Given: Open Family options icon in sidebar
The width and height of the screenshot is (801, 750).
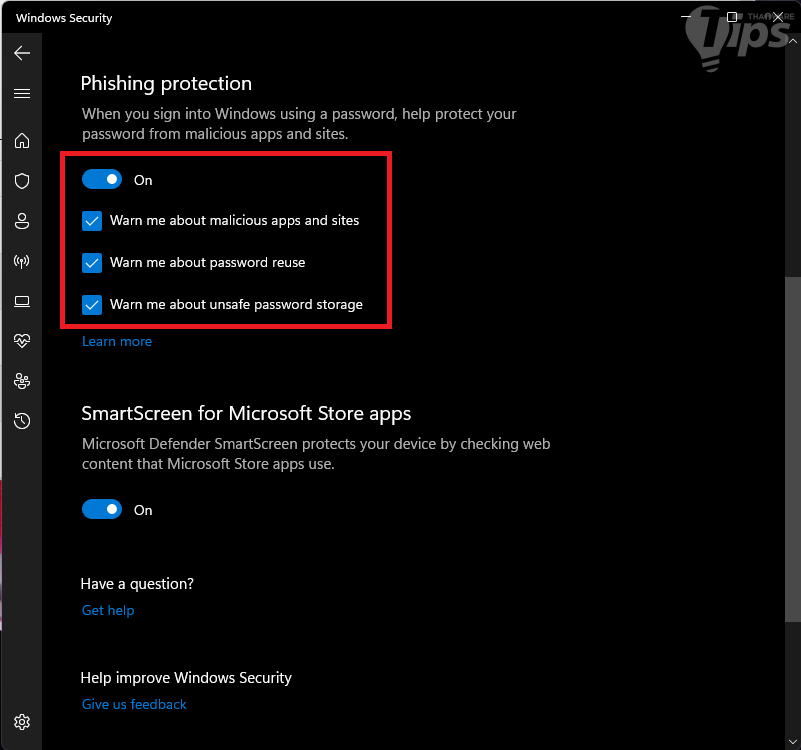Looking at the screenshot, I should tap(22, 381).
